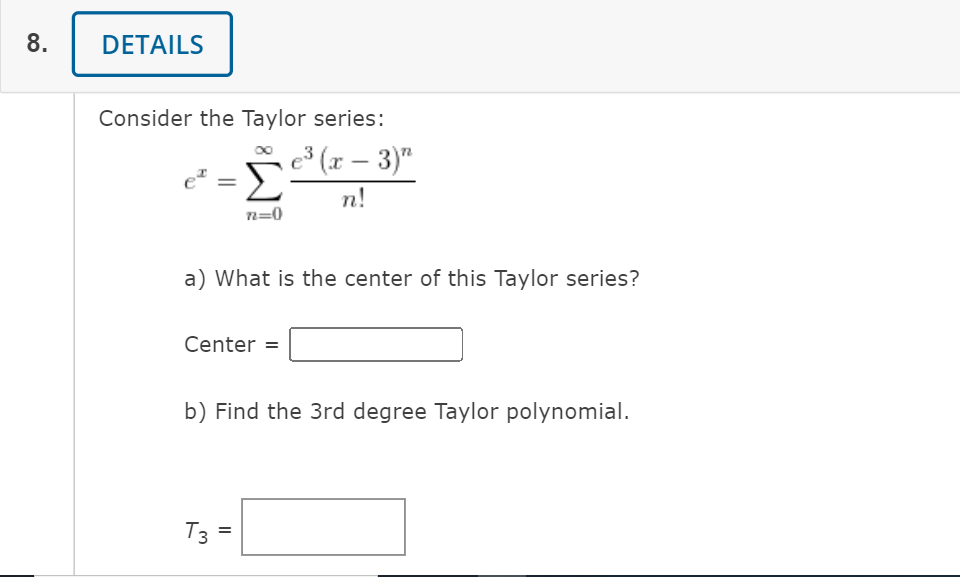Place cursor in the 3rd degree polynomial box

click(322, 525)
